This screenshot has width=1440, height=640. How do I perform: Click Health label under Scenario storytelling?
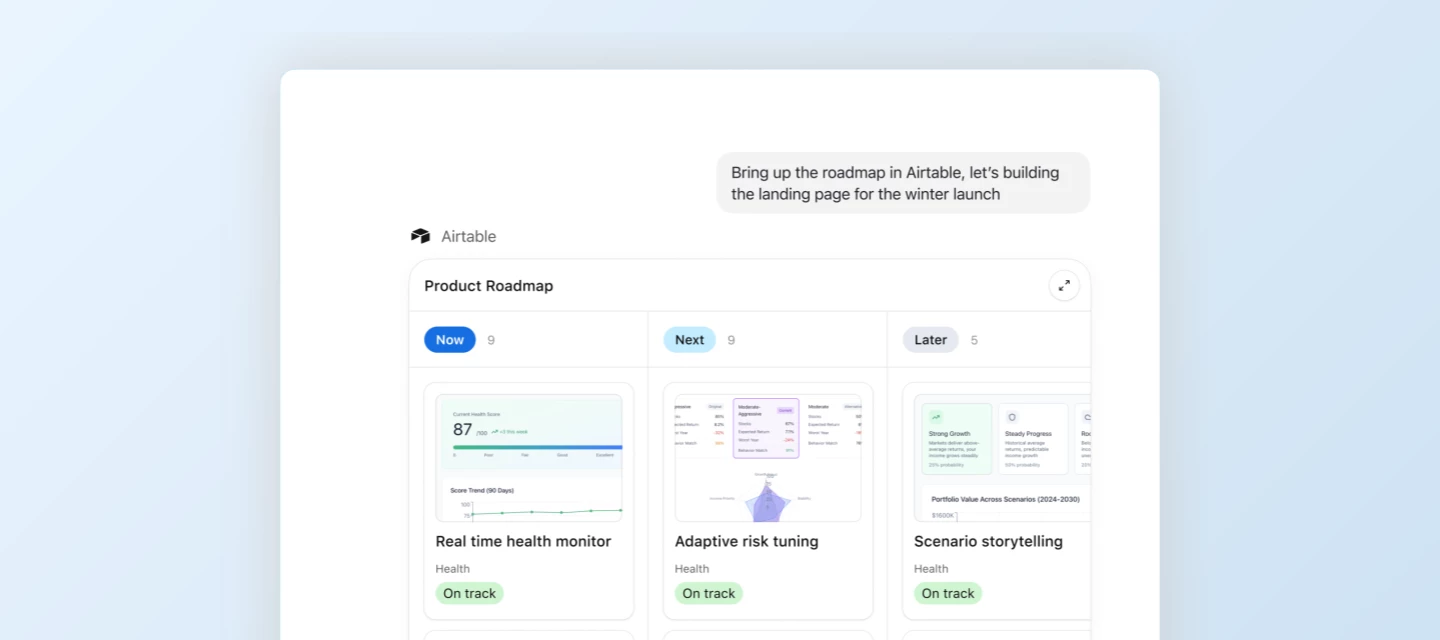(x=931, y=569)
